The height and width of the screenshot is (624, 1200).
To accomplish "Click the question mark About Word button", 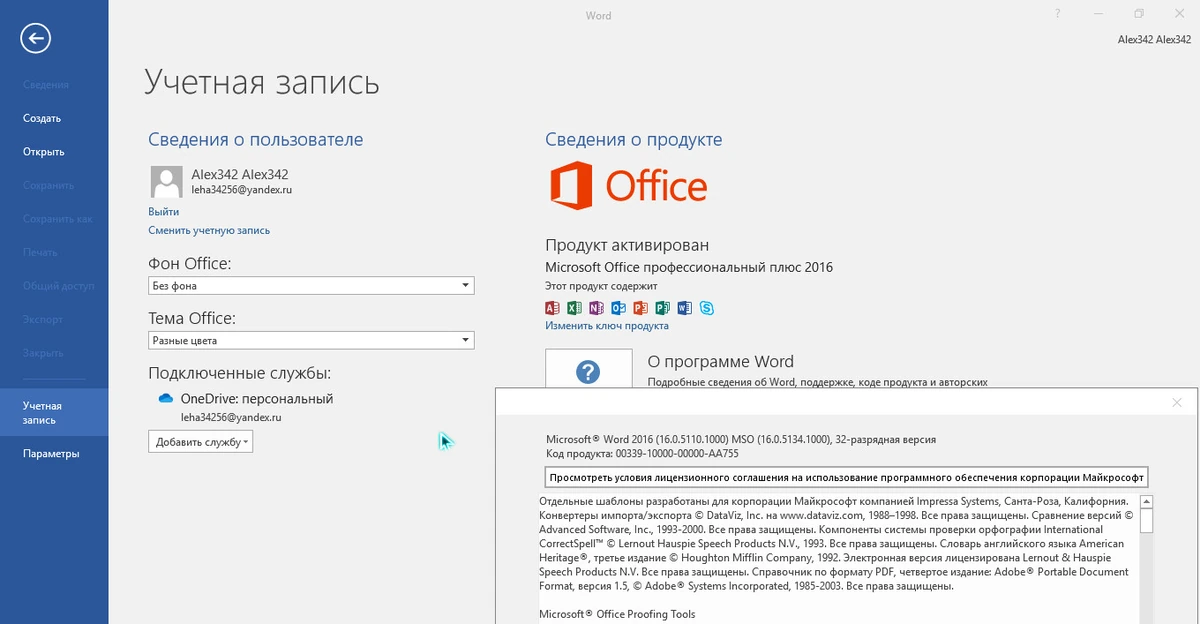I will (589, 368).
